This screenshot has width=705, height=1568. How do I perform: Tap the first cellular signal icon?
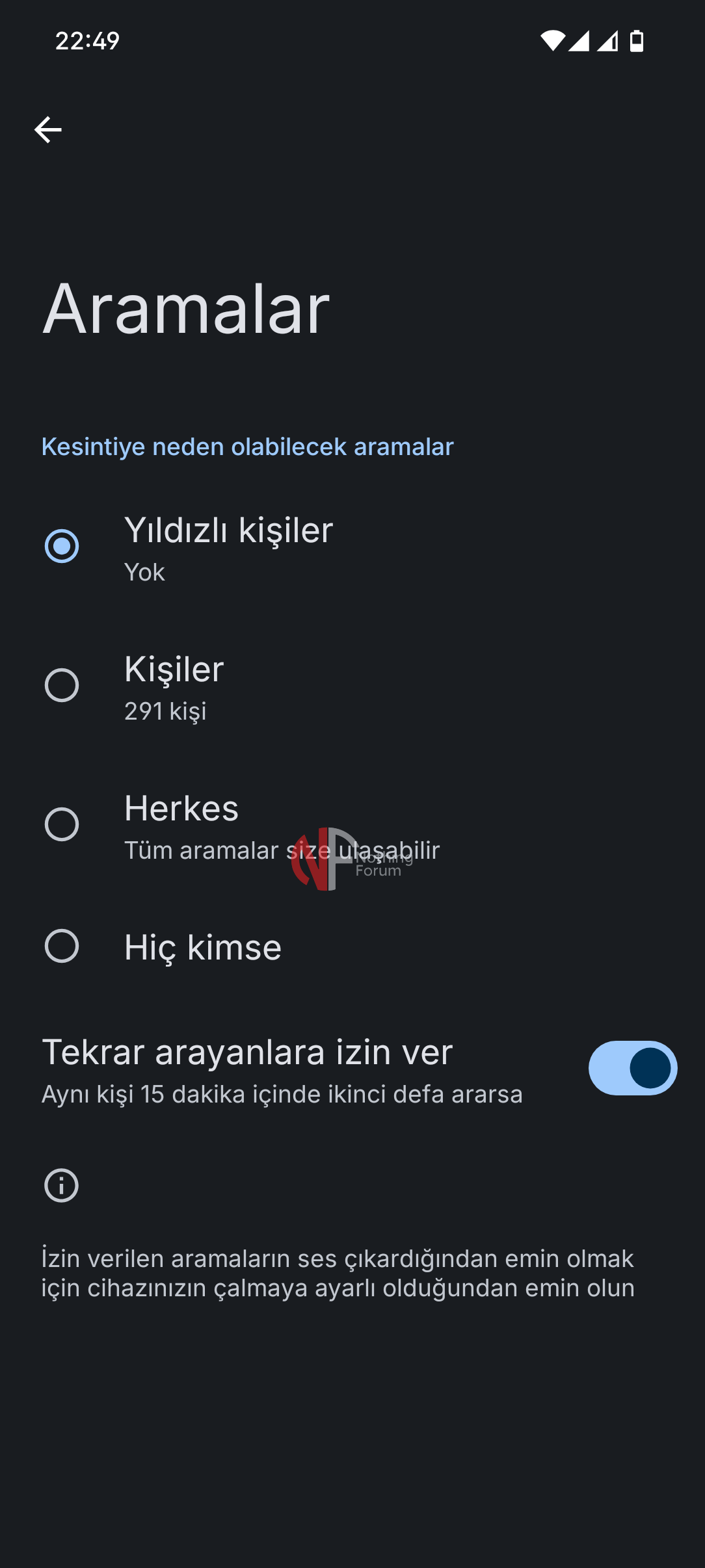[x=579, y=41]
